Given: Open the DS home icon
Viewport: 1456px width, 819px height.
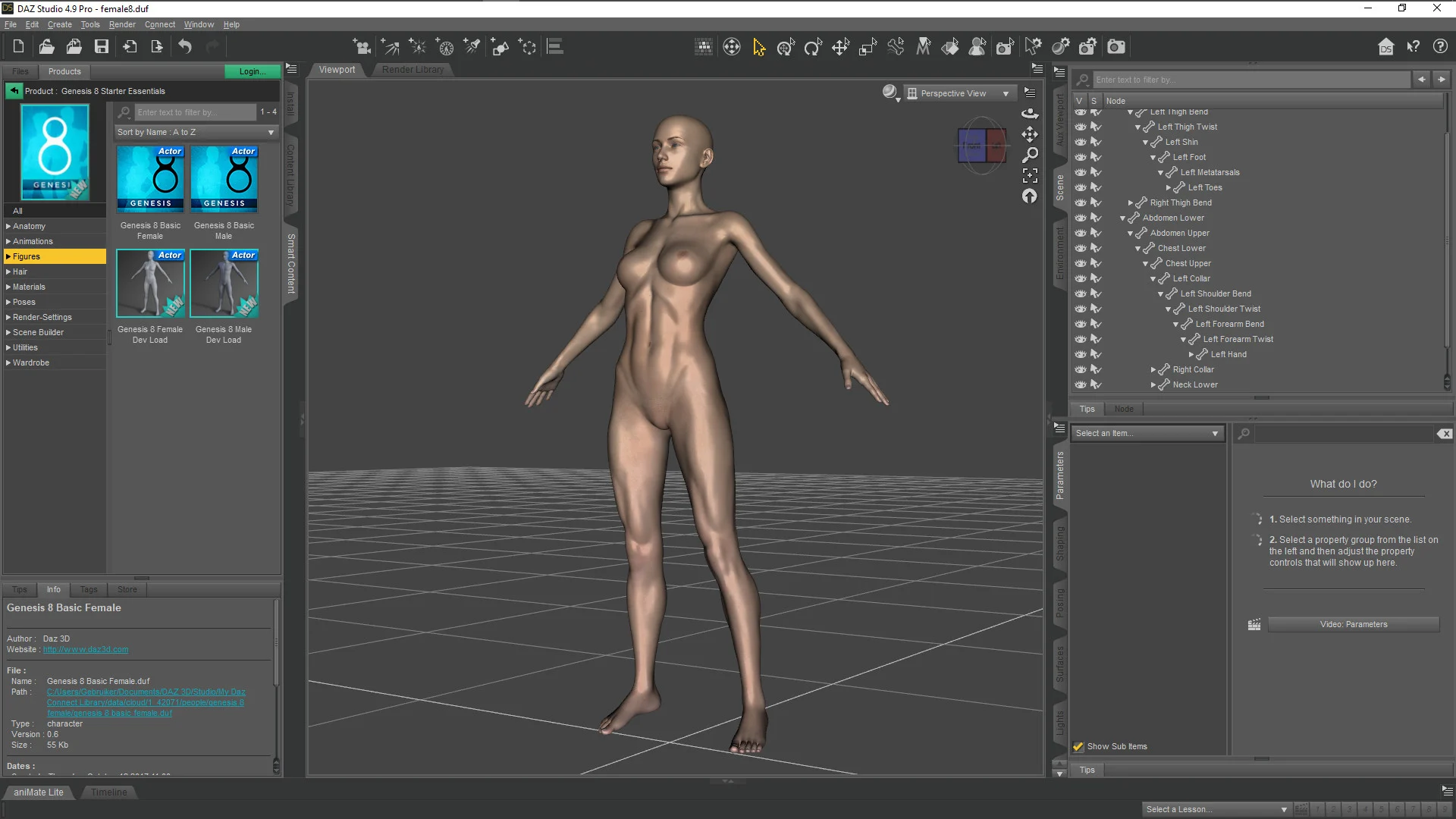Looking at the screenshot, I should point(1385,47).
